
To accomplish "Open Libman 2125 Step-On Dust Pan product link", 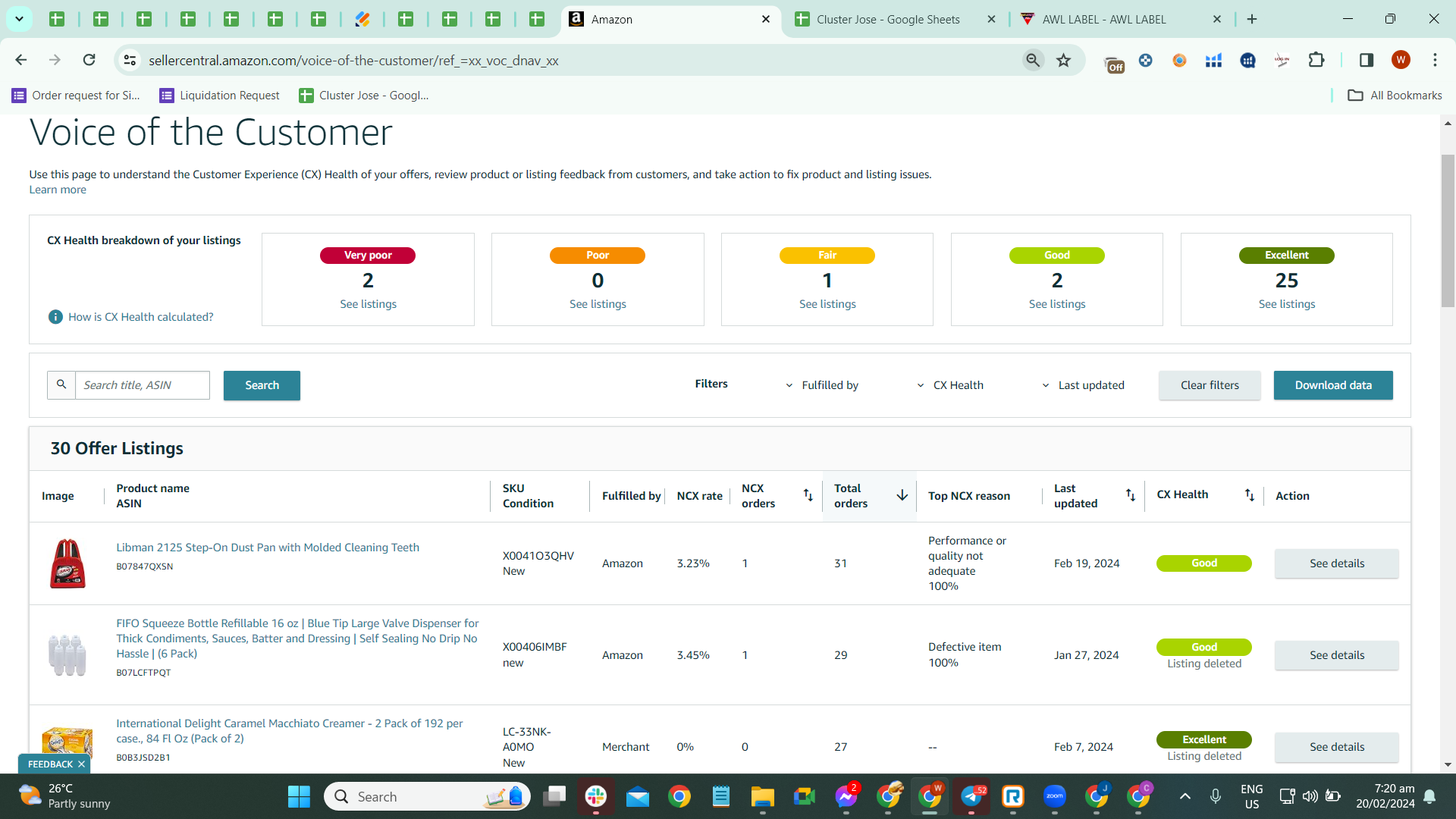I will pos(268,548).
